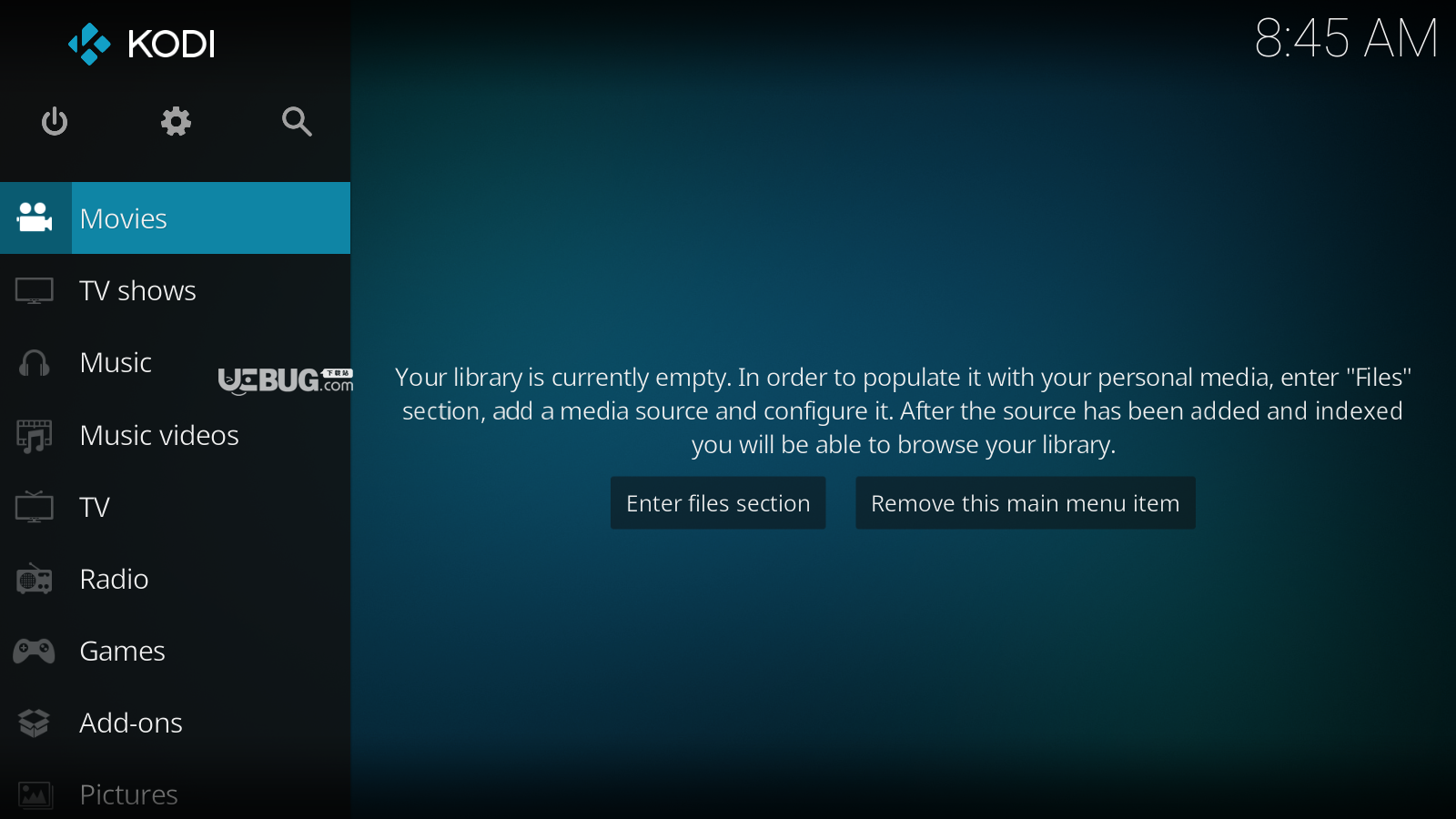Click the Games controller icon
The image size is (1456, 819).
click(35, 652)
